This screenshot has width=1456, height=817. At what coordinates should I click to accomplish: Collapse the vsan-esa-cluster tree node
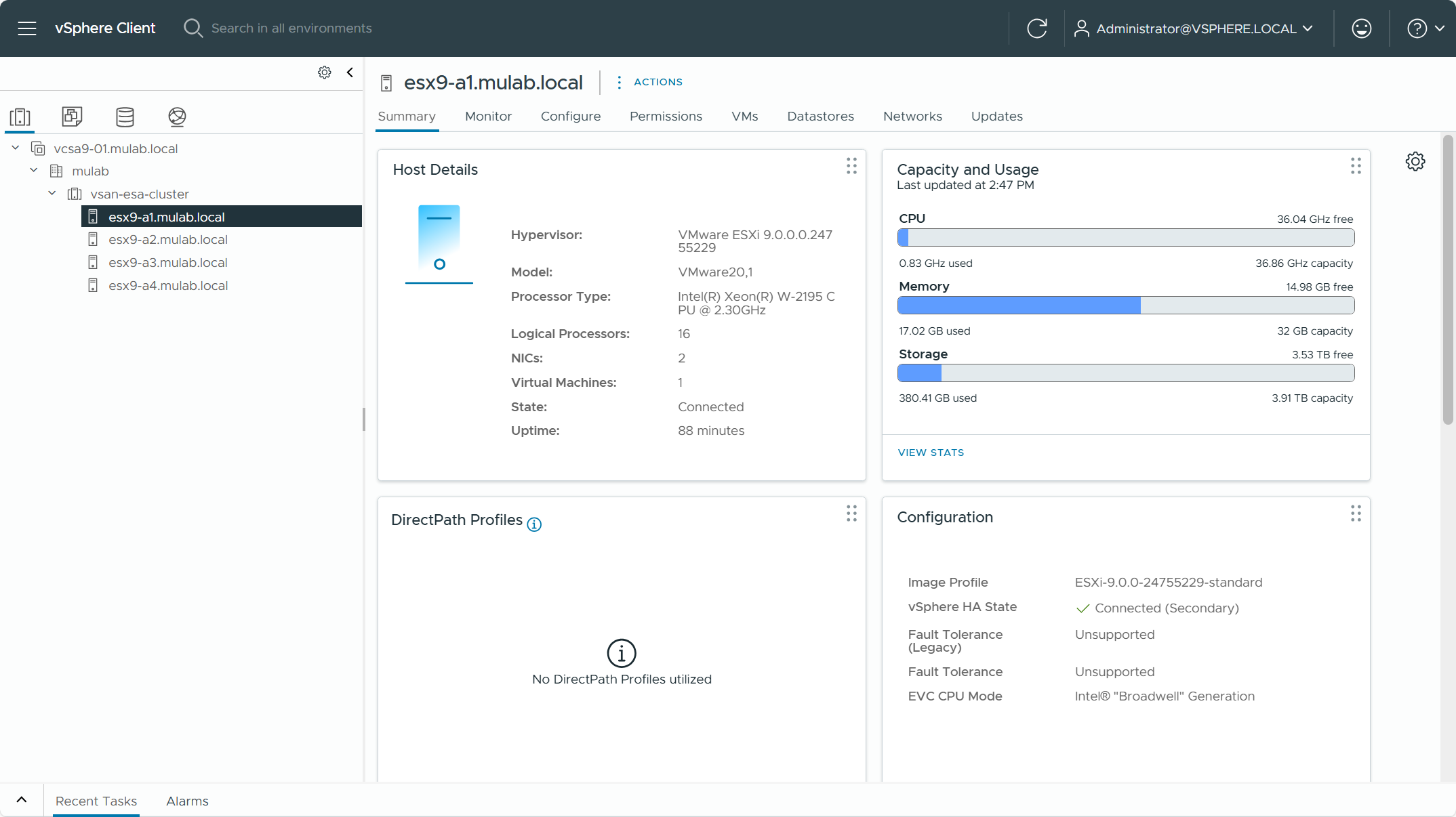pos(52,194)
